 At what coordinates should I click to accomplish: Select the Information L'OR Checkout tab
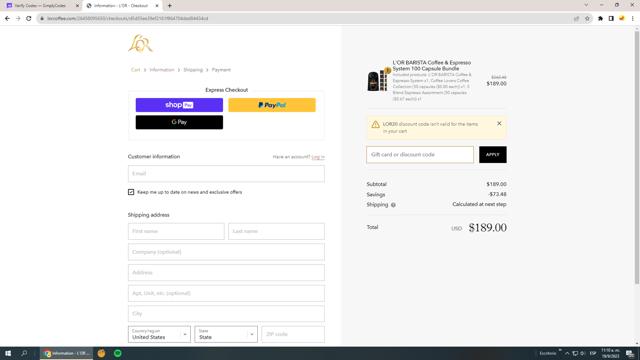point(121,6)
